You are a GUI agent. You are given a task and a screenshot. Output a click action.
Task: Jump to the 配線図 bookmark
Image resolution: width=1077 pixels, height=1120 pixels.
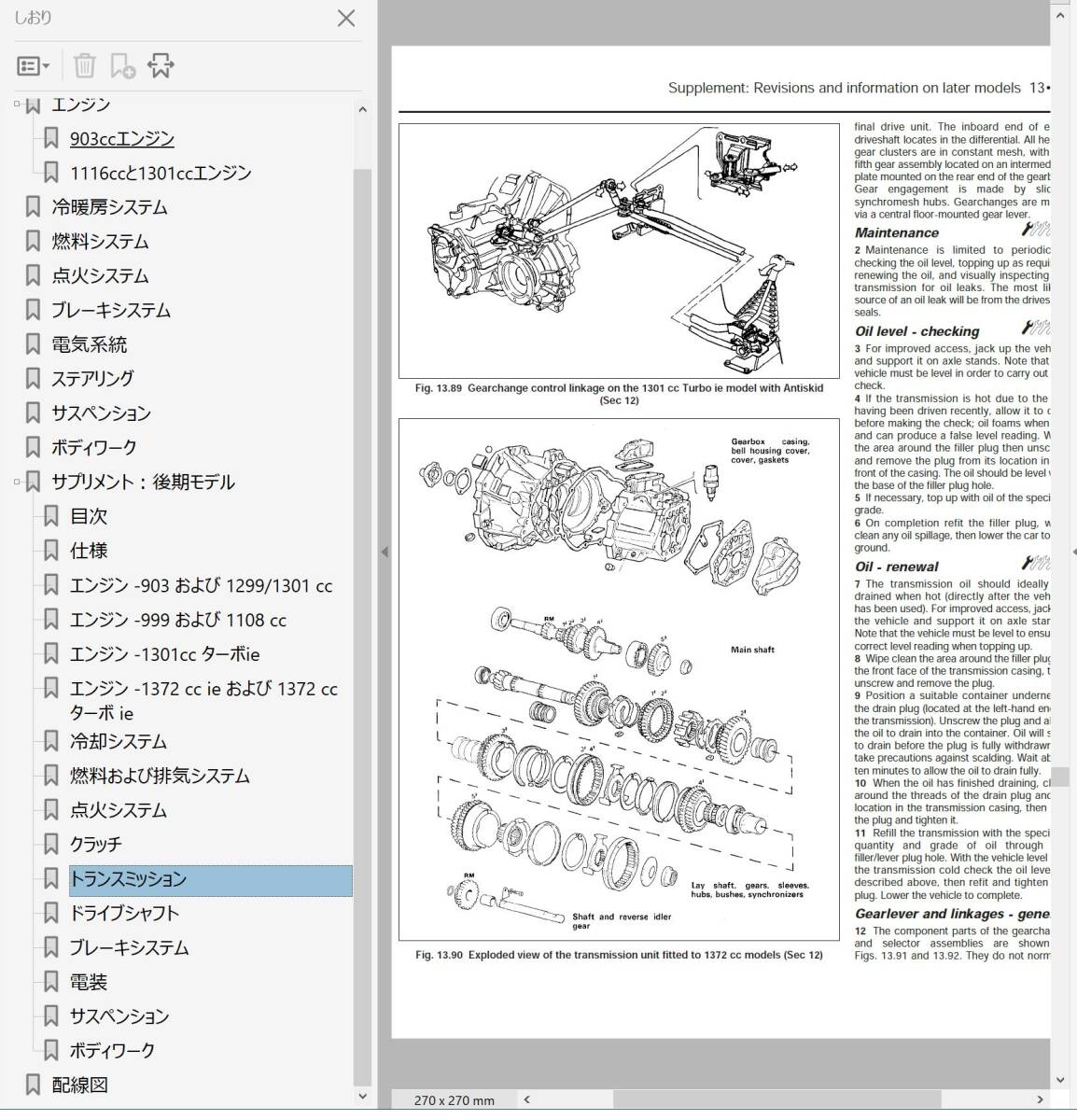click(80, 1085)
